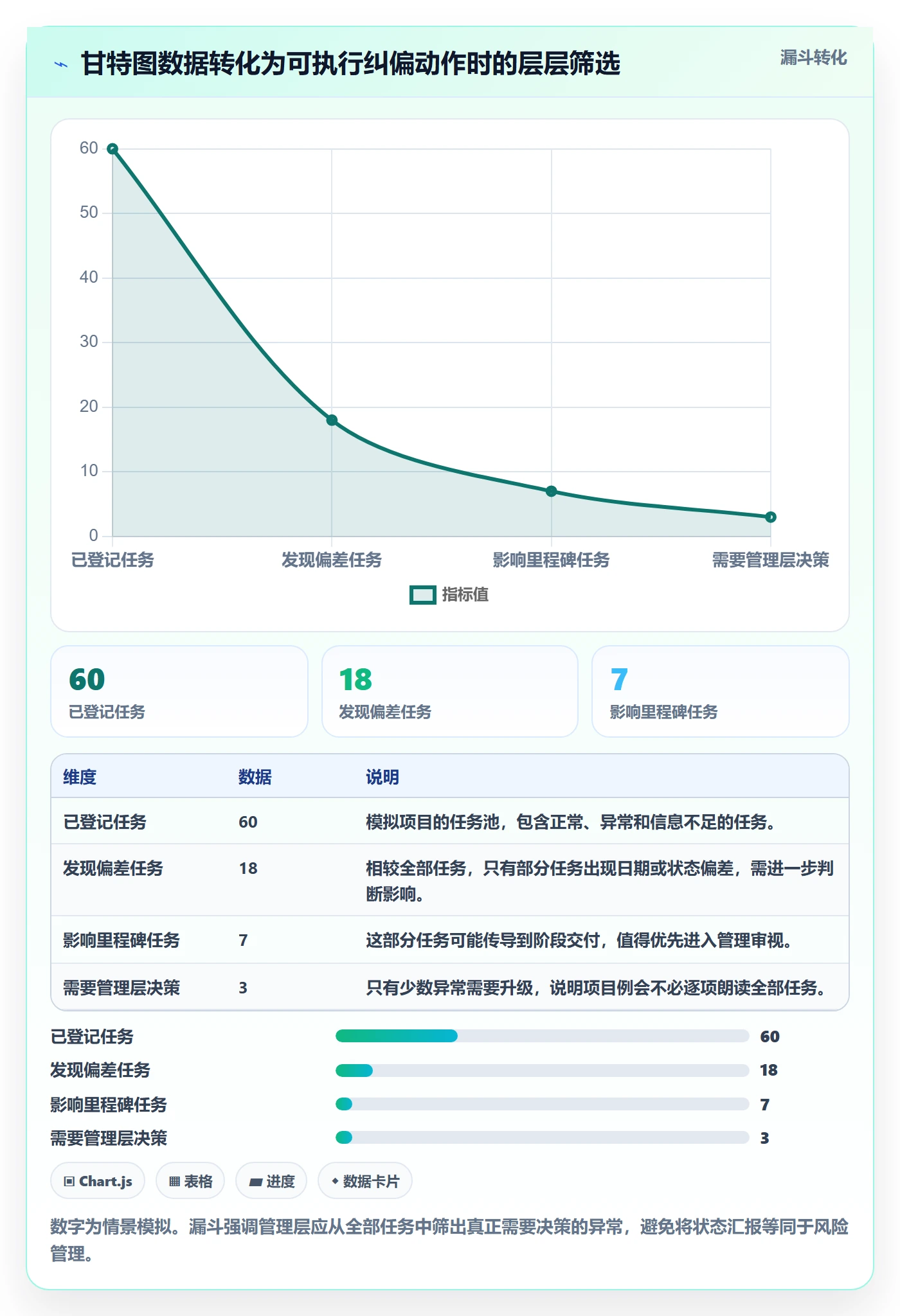Open the stat card showing 60 已登记任务
The image size is (900, 1316).
tap(179, 691)
